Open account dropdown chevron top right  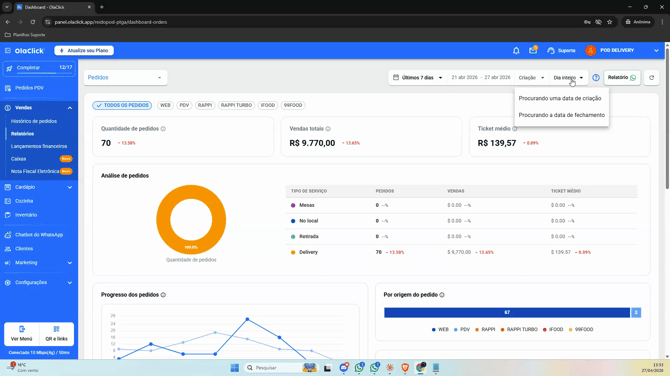[x=656, y=50]
